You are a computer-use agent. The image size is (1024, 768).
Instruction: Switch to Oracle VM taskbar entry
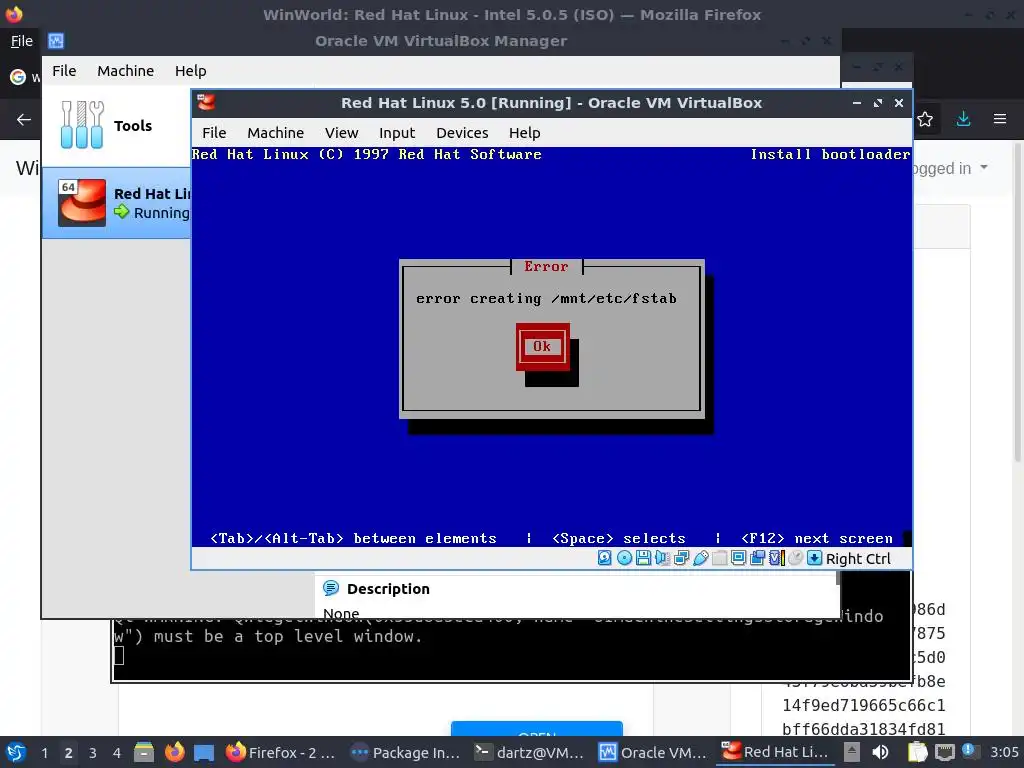[x=653, y=752]
